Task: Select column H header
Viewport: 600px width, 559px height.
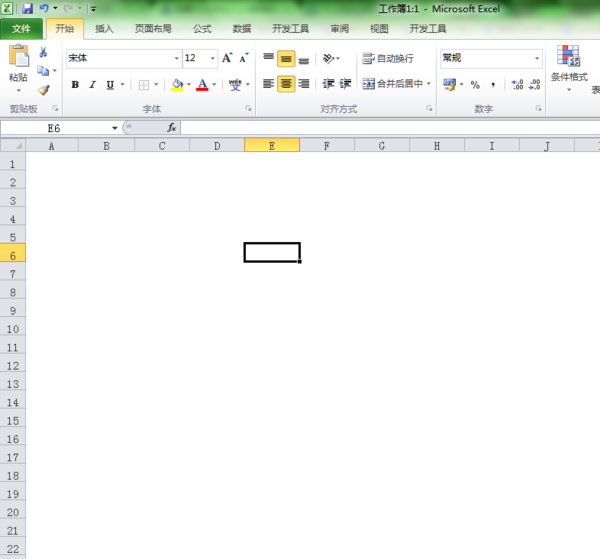Action: tap(437, 145)
